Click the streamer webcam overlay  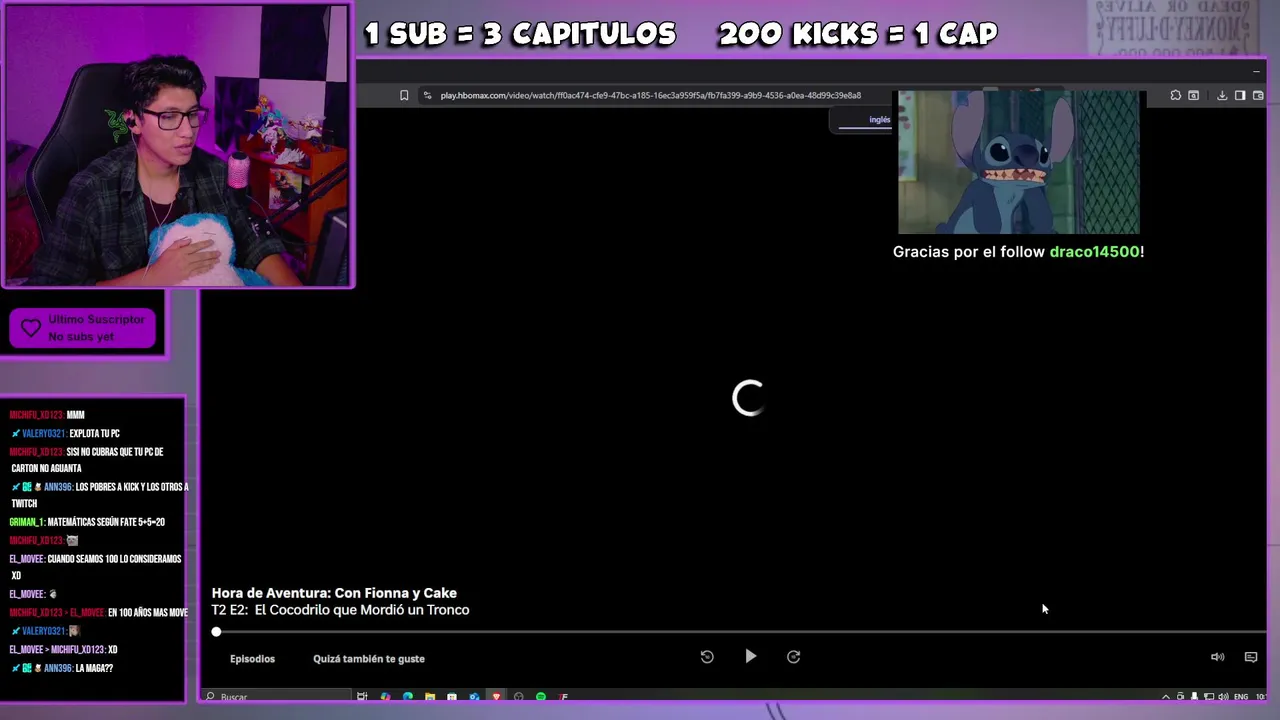click(x=176, y=146)
